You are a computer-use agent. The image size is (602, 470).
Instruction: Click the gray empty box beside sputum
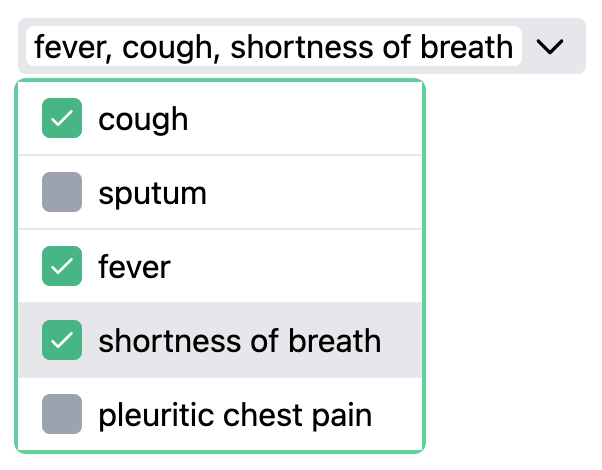point(62,193)
